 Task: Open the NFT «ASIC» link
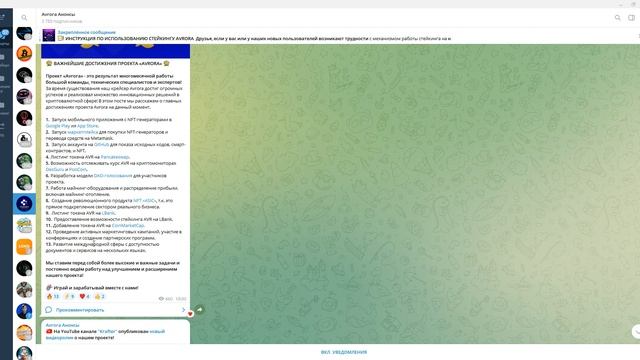pos(144,200)
